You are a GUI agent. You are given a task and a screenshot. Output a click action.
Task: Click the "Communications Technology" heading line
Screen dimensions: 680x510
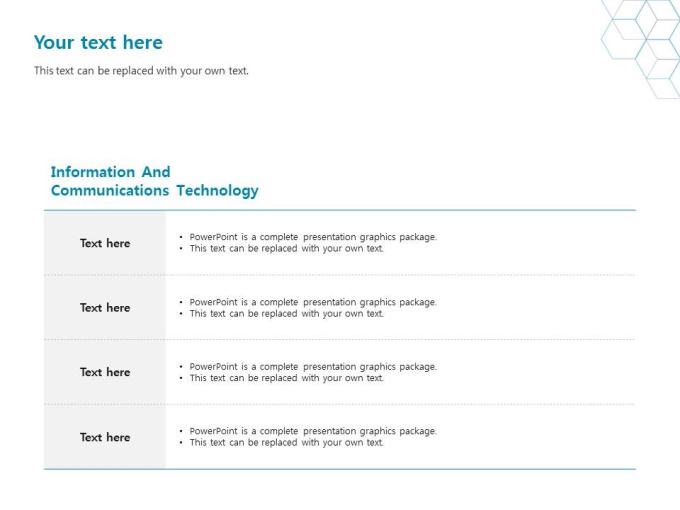155,190
